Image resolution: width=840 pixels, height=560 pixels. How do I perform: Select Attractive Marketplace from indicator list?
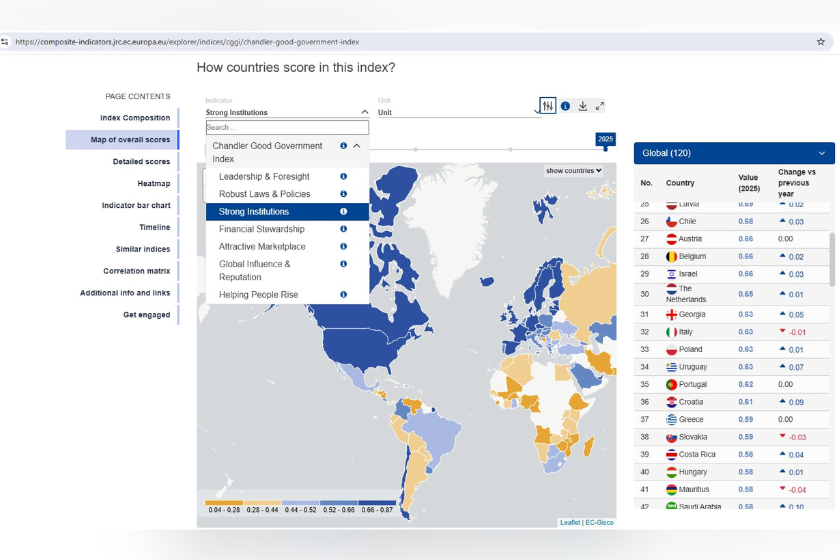point(262,247)
